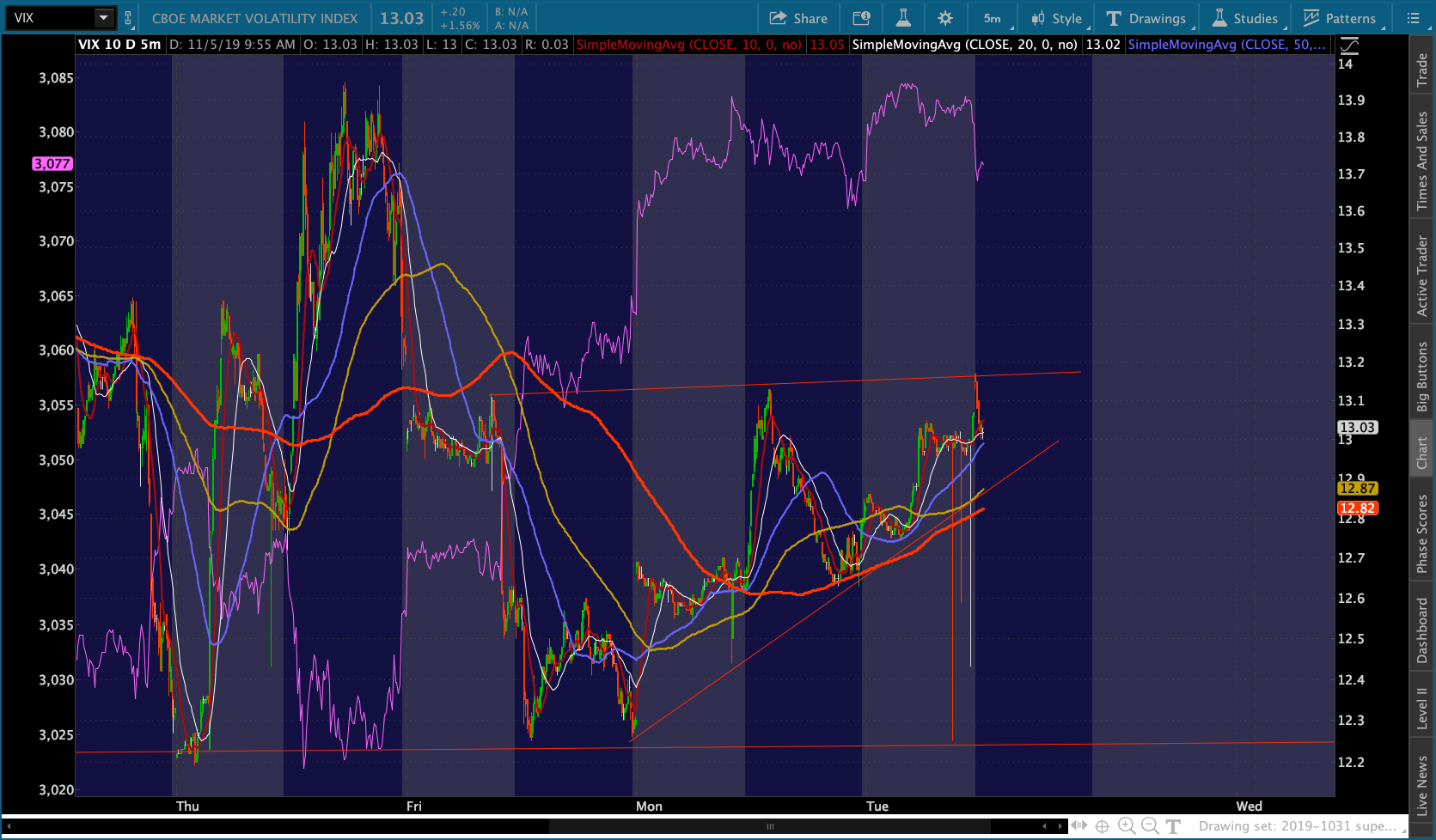1436x840 pixels.
Task: Click the scrollbar small right arrow
Action: point(1061,826)
